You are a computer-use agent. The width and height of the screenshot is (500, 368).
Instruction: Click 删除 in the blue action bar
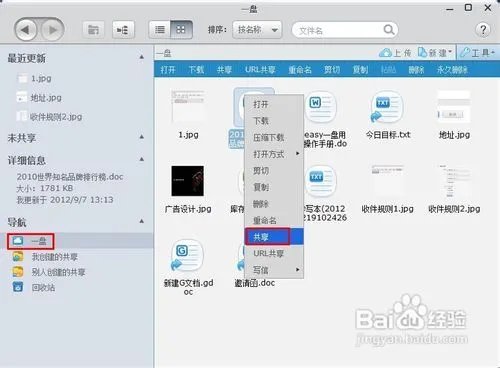click(x=416, y=70)
